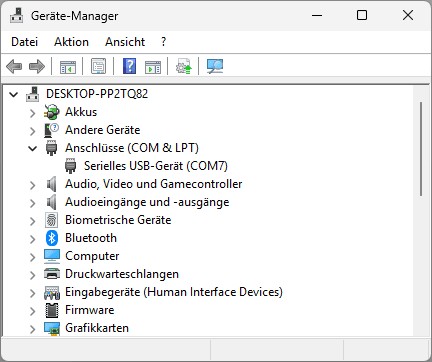
Task: Open the Ansicht menu
Action: pos(125,42)
